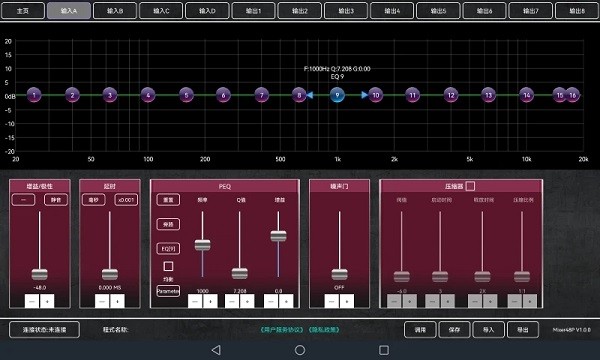Select EQ node 13 on the graph

[x=489, y=95]
